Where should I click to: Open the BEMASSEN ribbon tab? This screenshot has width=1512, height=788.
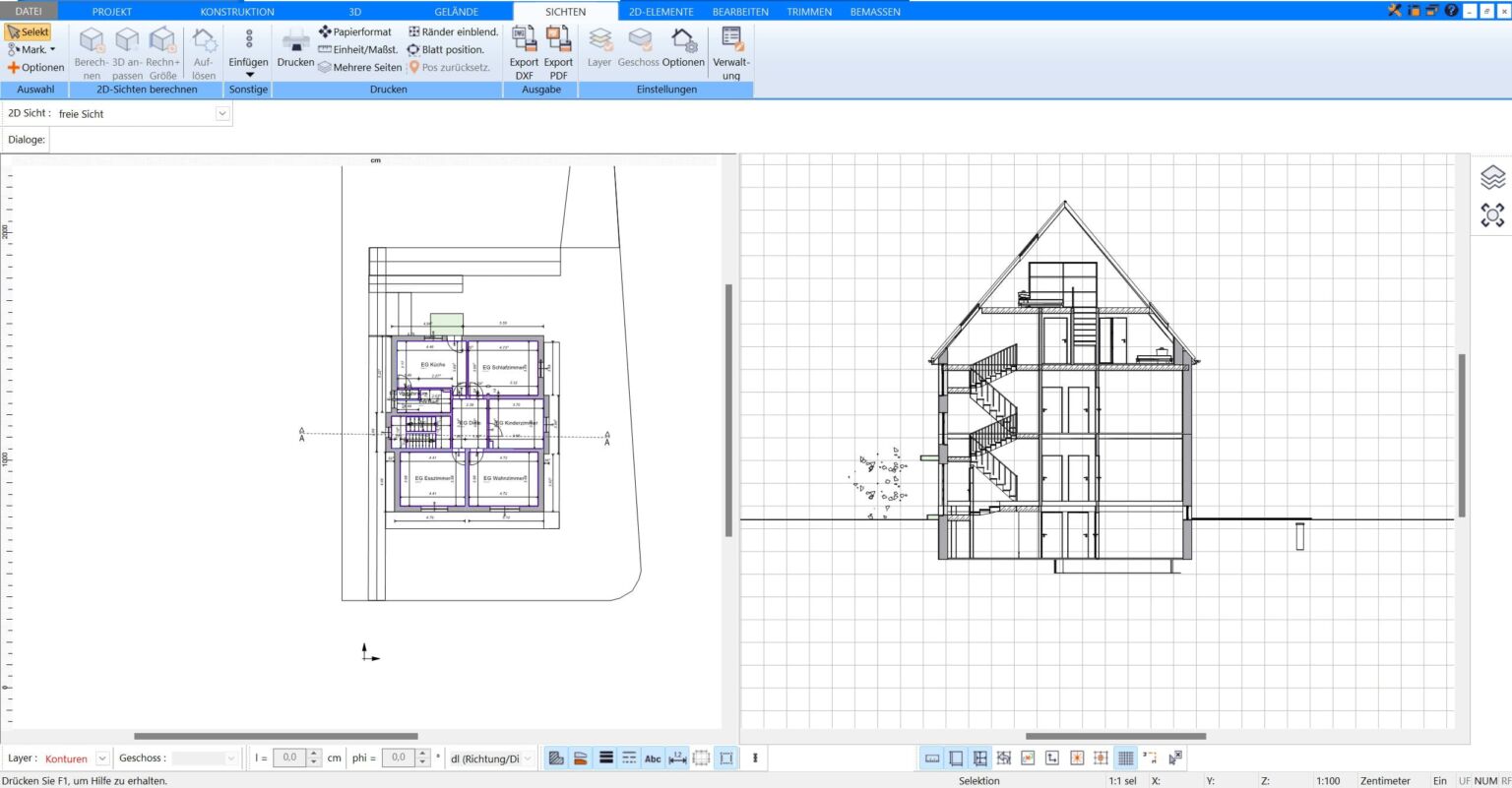tap(874, 11)
